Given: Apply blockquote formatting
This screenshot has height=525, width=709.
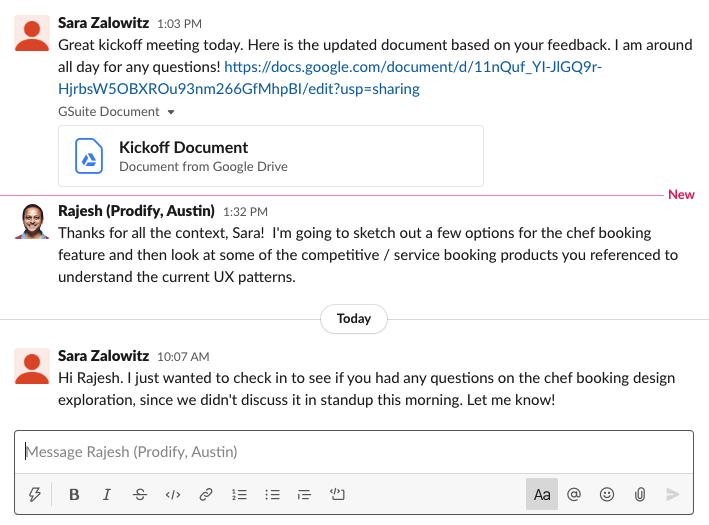Looking at the screenshot, I should [x=305, y=494].
